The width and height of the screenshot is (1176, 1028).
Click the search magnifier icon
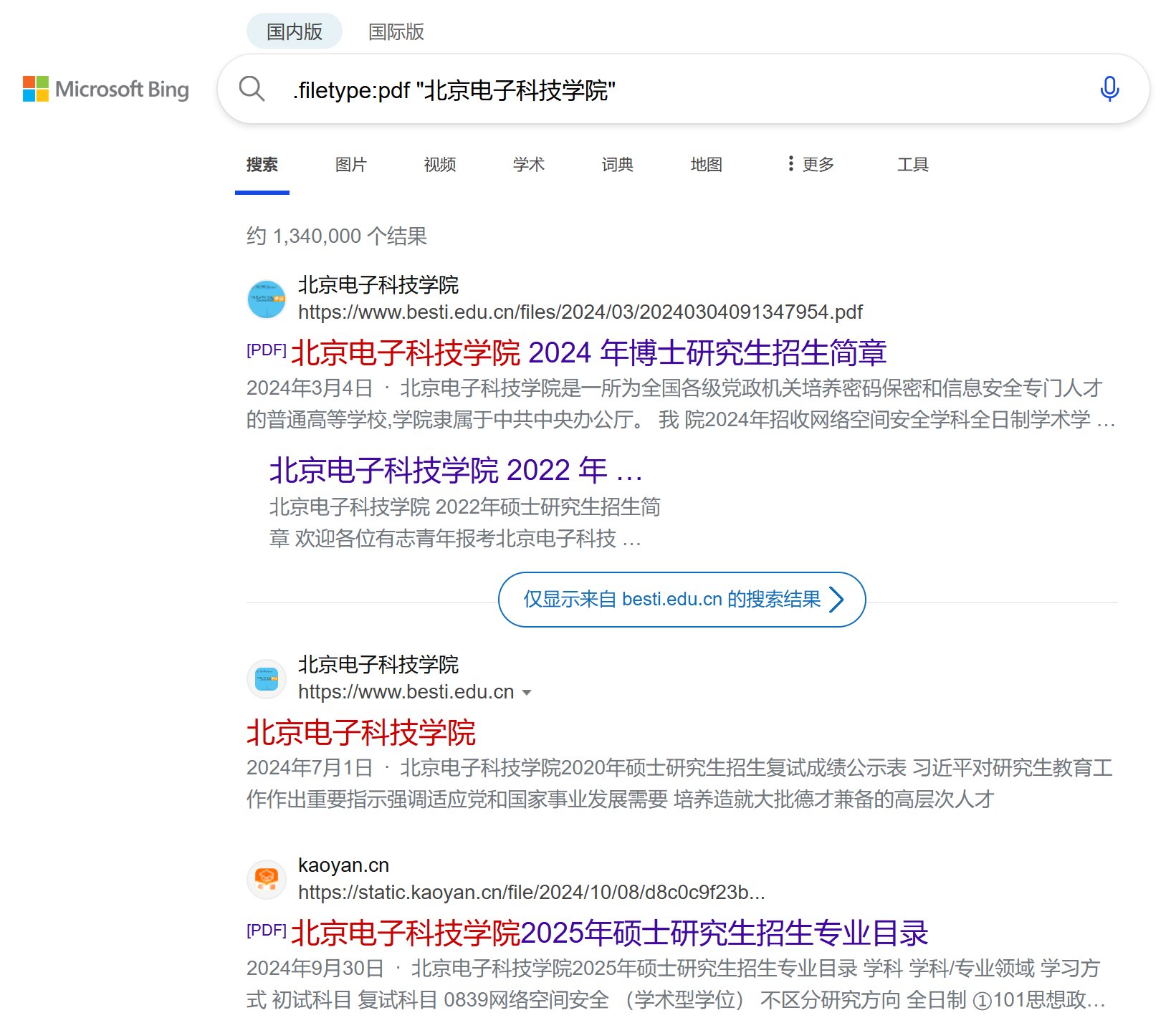tap(252, 89)
